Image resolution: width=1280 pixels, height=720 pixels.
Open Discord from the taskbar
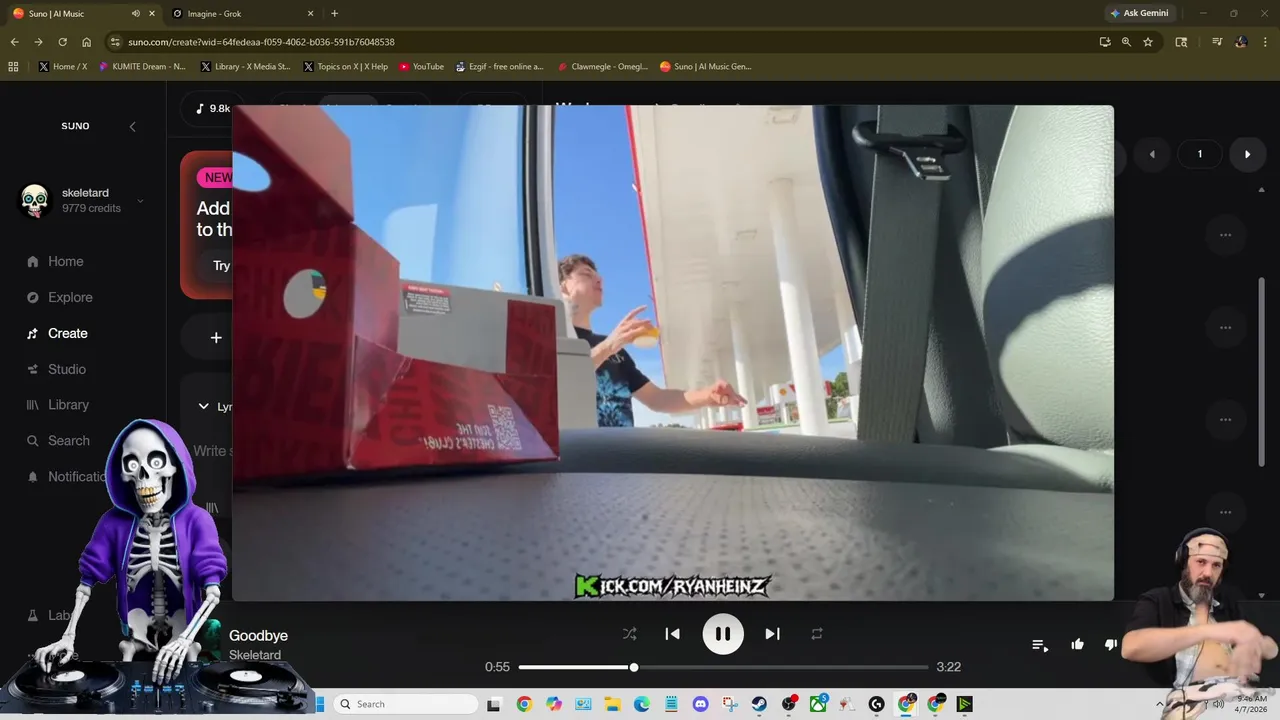700,704
